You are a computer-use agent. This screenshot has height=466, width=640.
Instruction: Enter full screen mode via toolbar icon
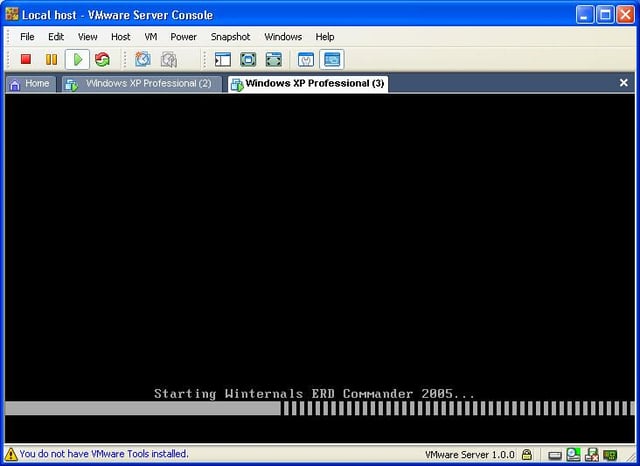pos(248,60)
